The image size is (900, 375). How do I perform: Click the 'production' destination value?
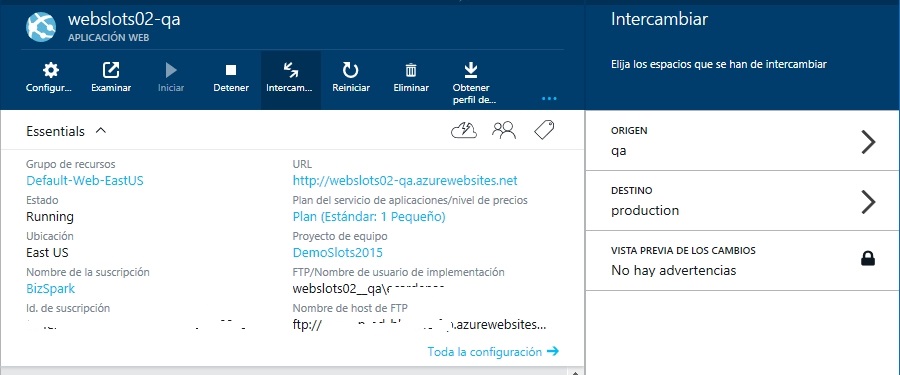coord(645,210)
